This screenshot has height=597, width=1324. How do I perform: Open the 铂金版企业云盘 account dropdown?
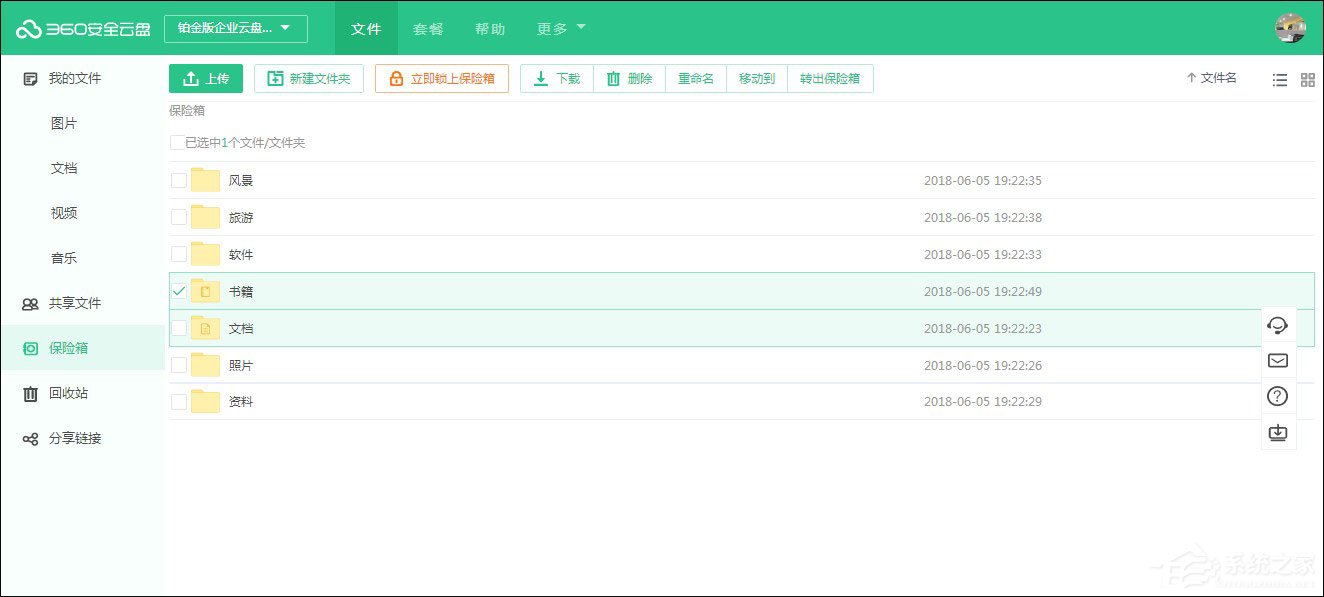235,28
